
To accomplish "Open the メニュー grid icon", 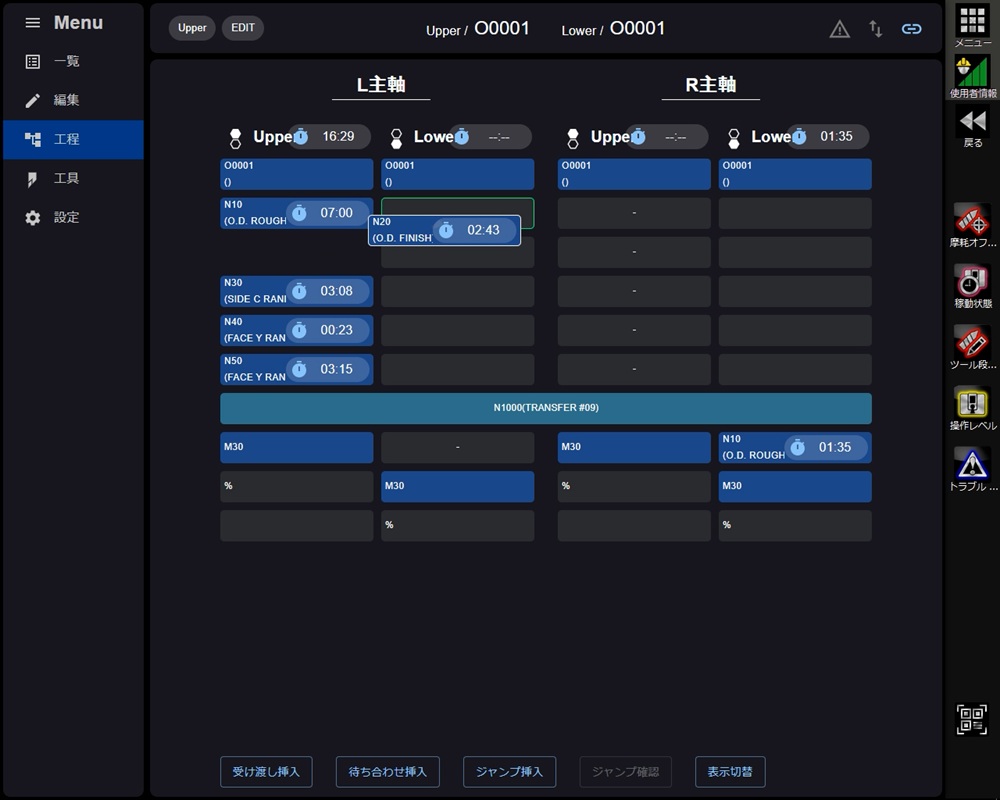I will click(972, 22).
